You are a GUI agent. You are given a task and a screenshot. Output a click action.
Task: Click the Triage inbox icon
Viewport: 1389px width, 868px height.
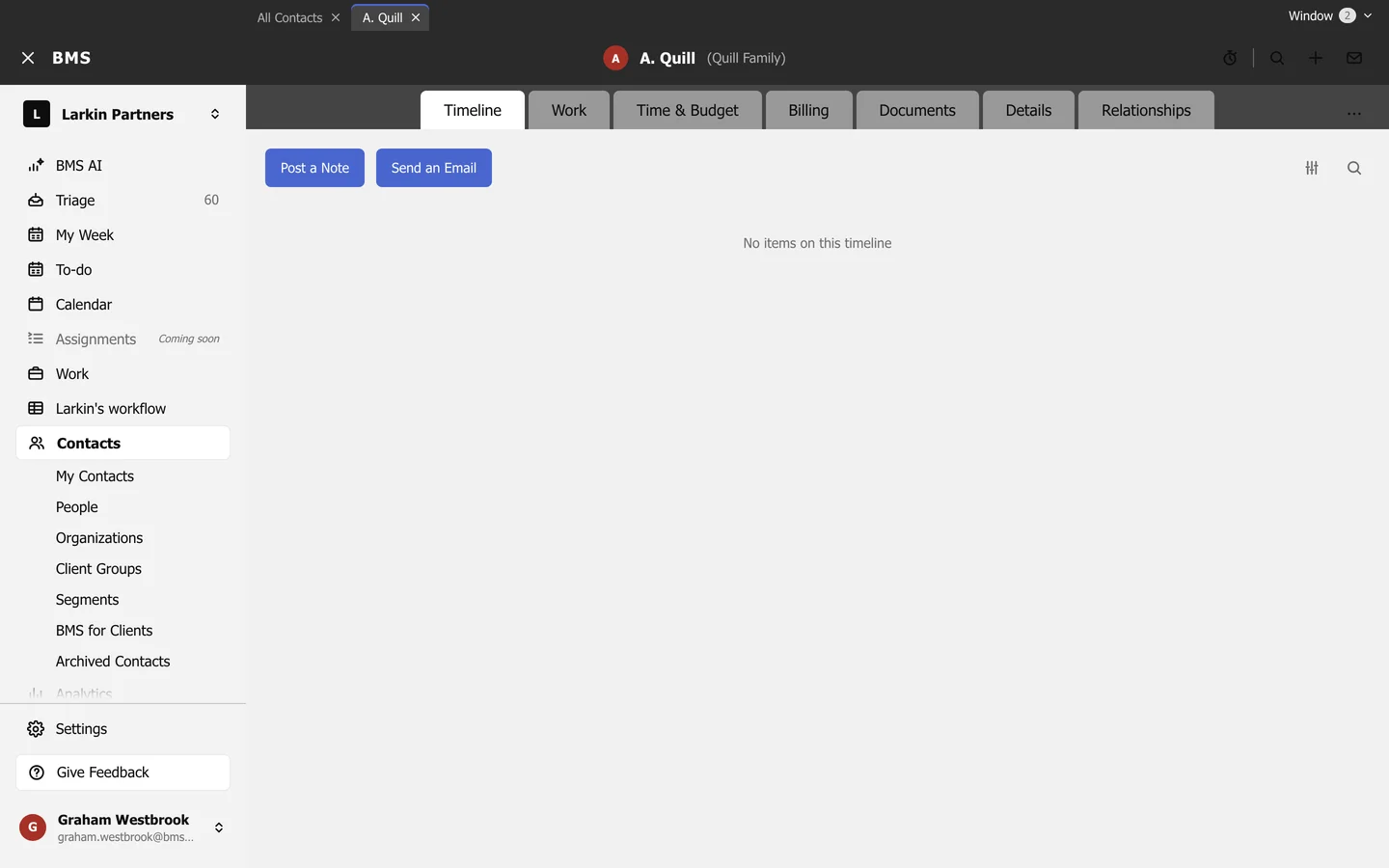click(x=36, y=200)
